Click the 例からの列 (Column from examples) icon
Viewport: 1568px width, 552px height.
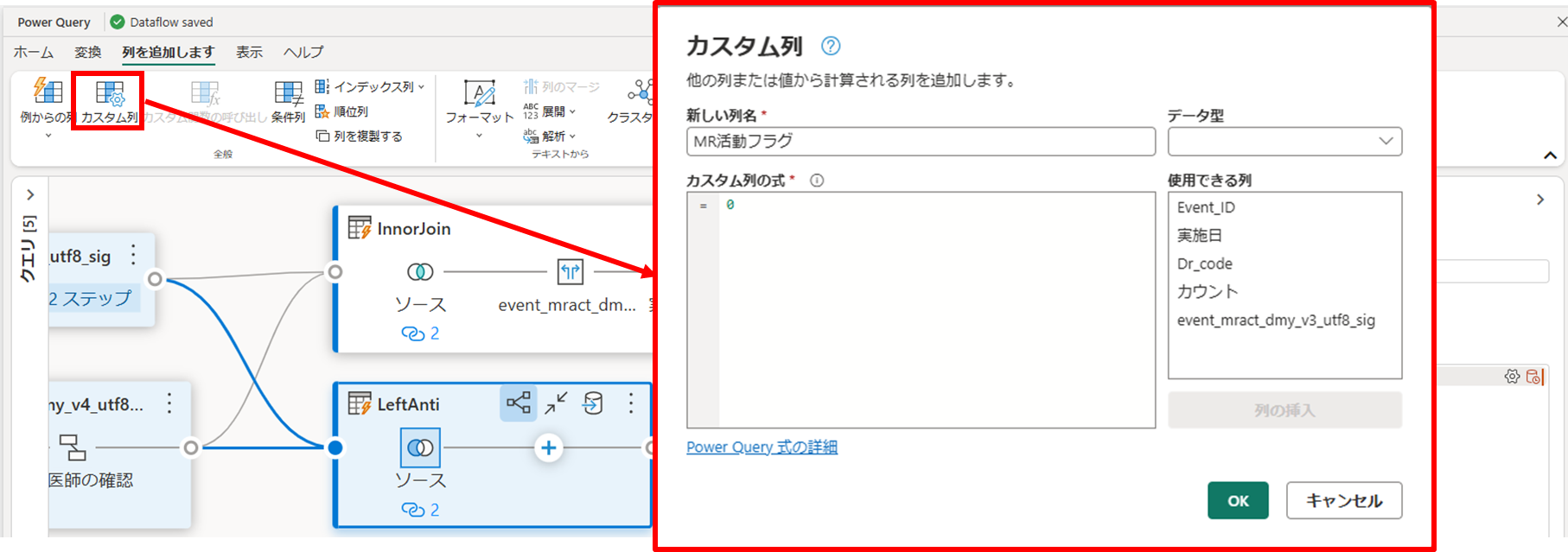tap(47, 91)
